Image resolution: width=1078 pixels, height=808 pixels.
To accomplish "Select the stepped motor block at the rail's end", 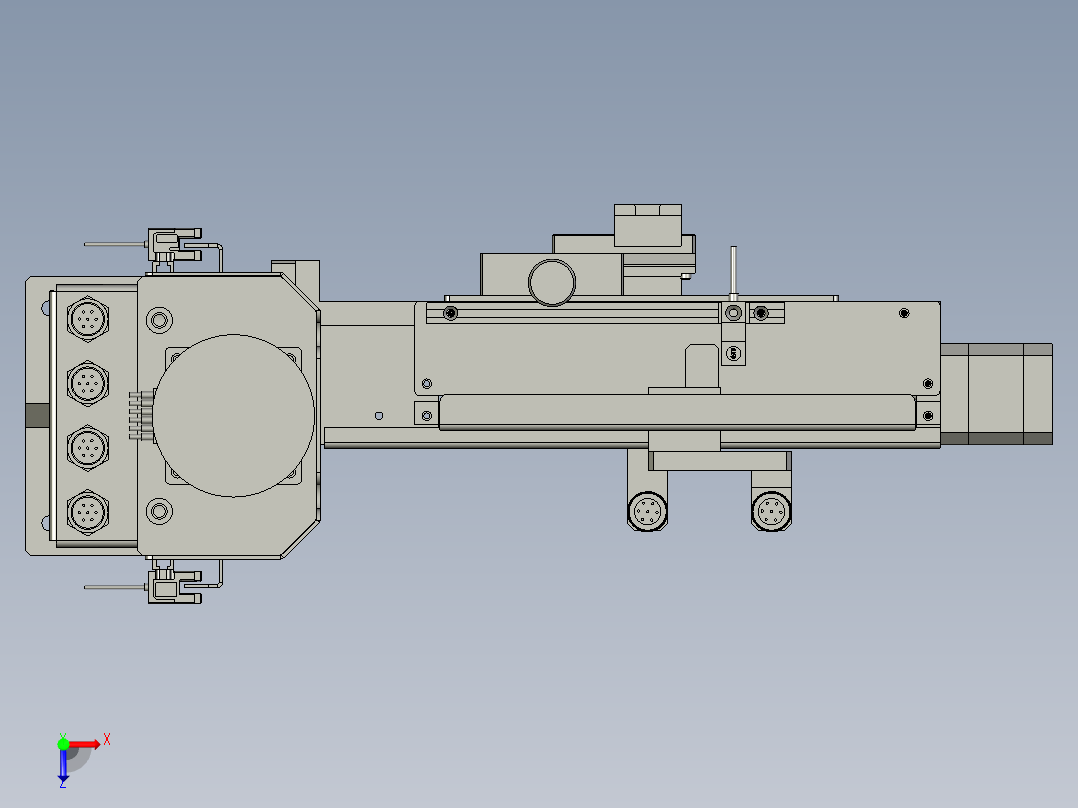I will click(x=996, y=394).
